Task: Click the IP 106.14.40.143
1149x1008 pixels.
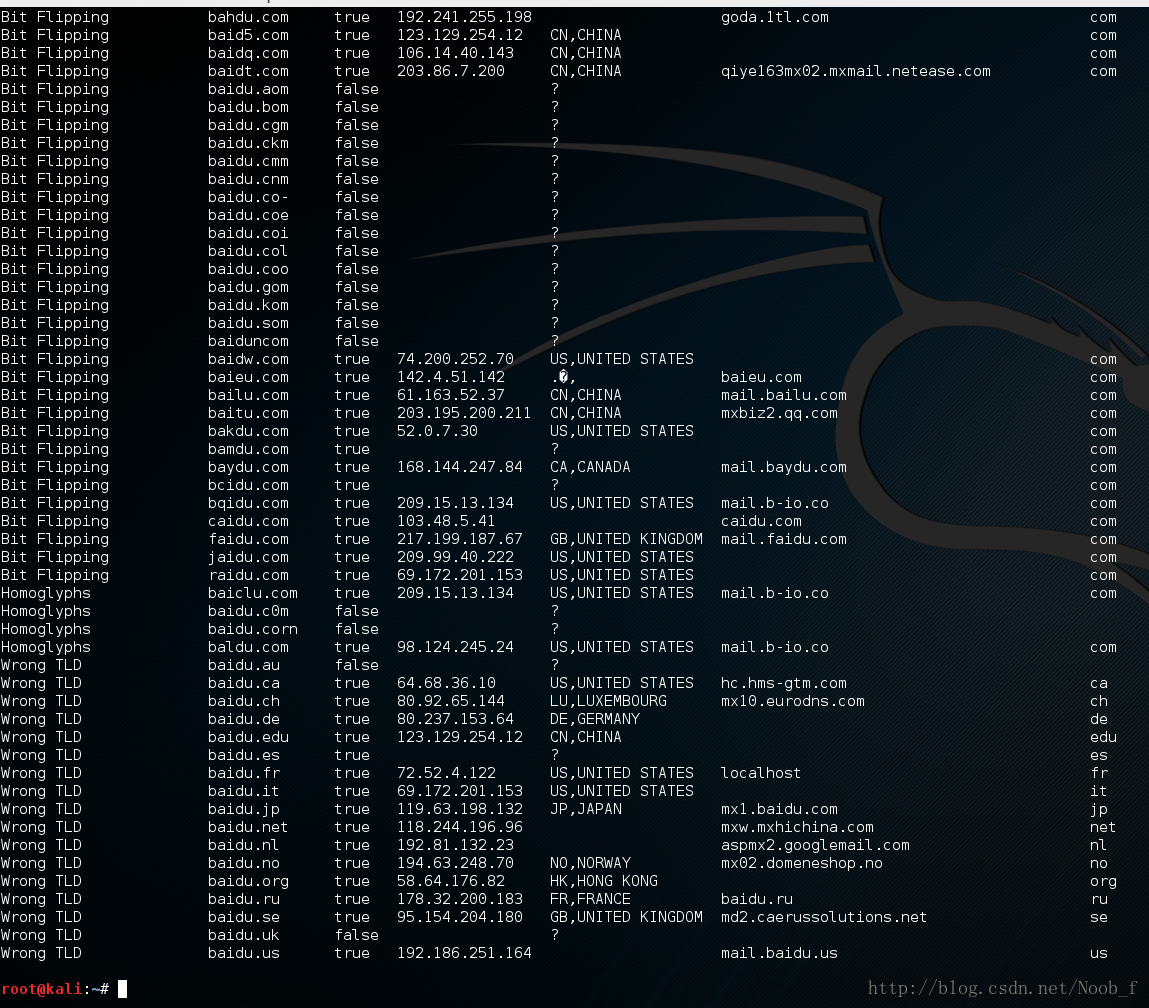Action: tap(455, 53)
